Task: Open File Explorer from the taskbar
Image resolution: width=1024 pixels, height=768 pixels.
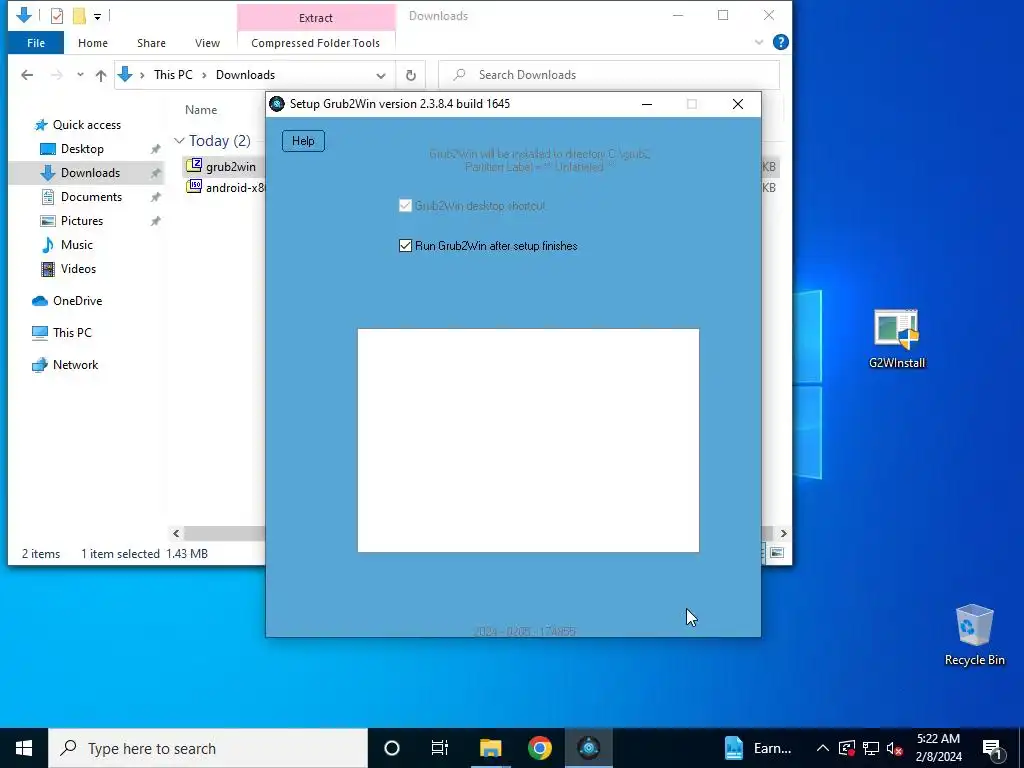Action: click(x=490, y=748)
